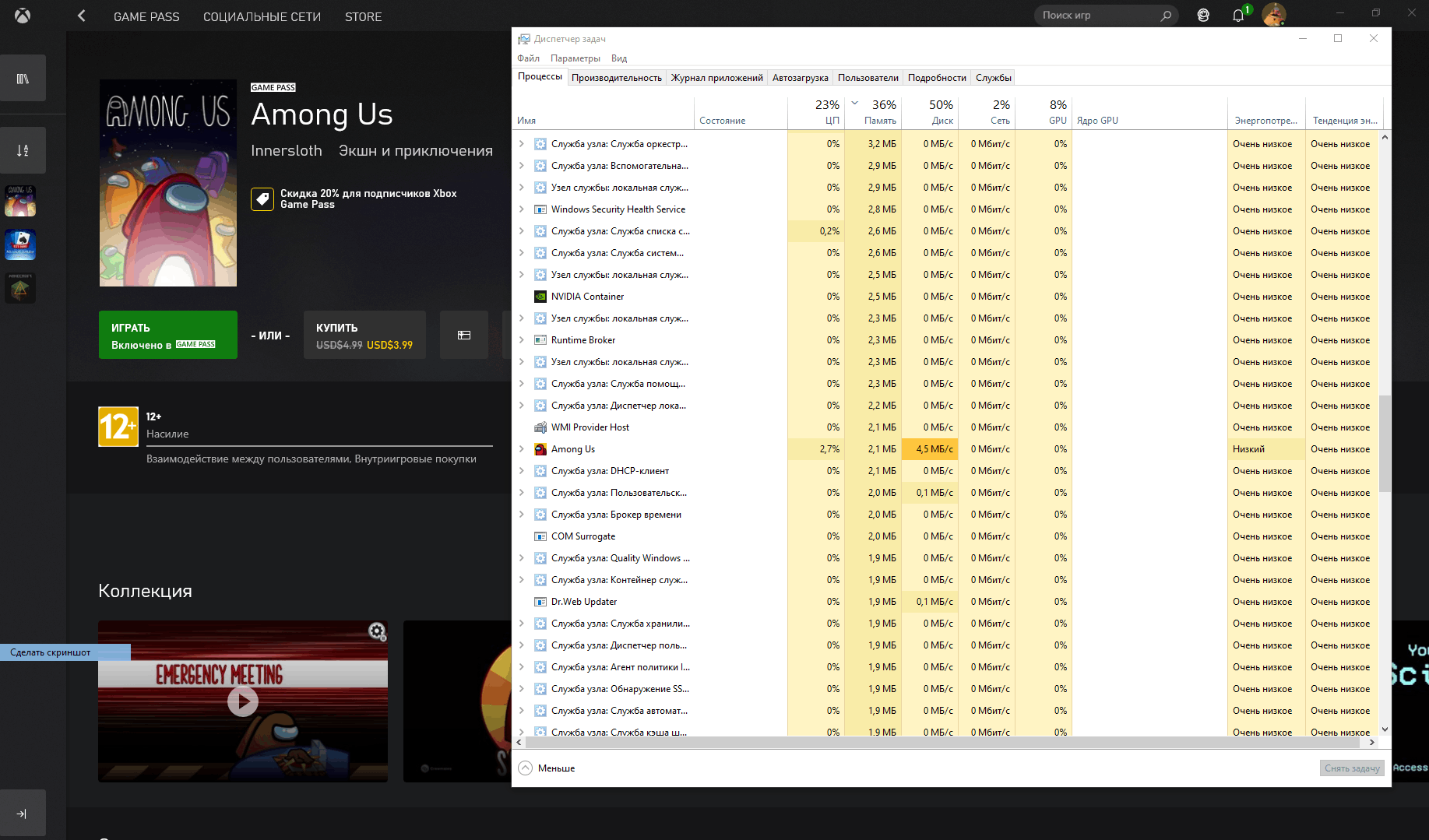Click the Innersloth developer link
This screenshot has height=840, width=1429.
coord(287,150)
